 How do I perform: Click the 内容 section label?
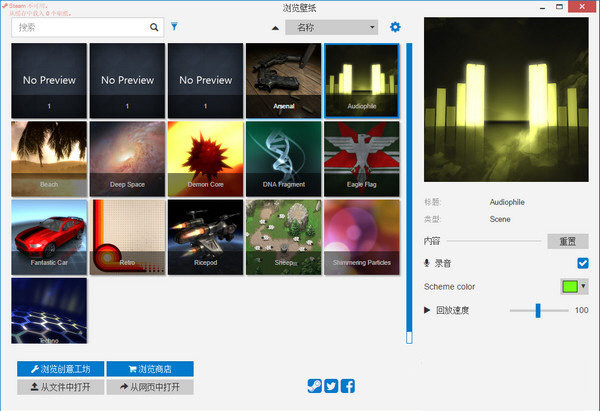coord(432,241)
